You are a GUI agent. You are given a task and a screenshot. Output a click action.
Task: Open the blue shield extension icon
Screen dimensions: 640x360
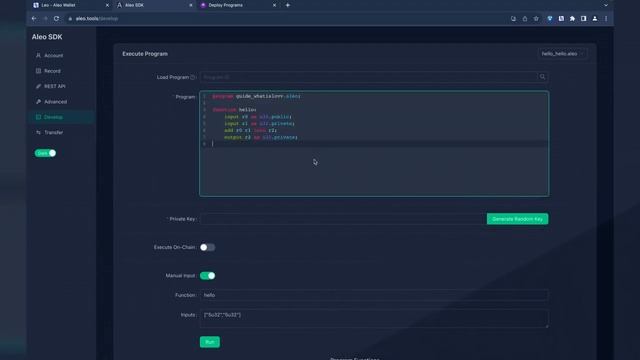tap(550, 19)
